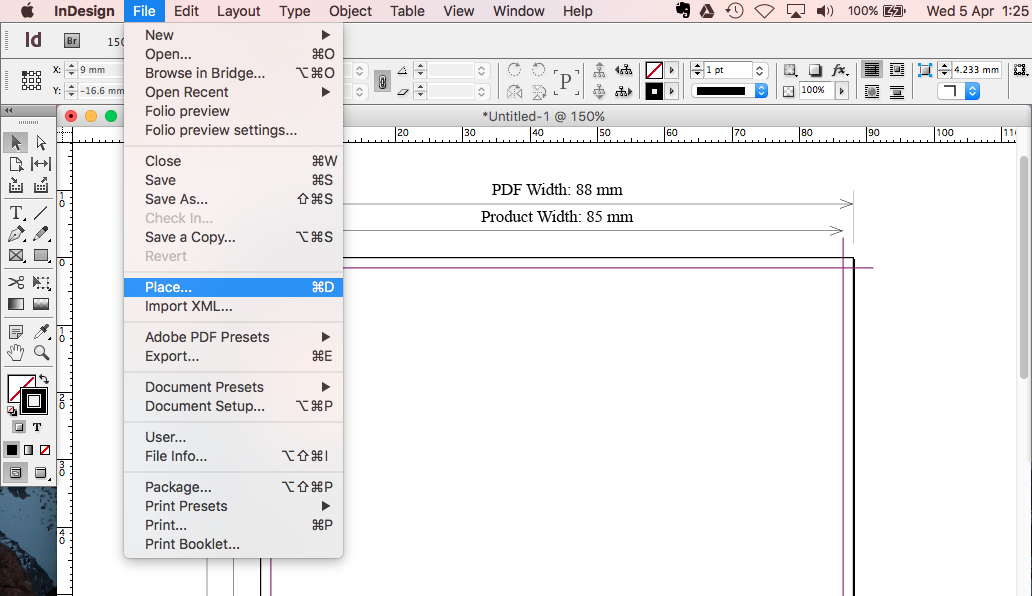Select the Direct Selection tool (white arrow)
This screenshot has height=596, width=1032.
[41, 142]
